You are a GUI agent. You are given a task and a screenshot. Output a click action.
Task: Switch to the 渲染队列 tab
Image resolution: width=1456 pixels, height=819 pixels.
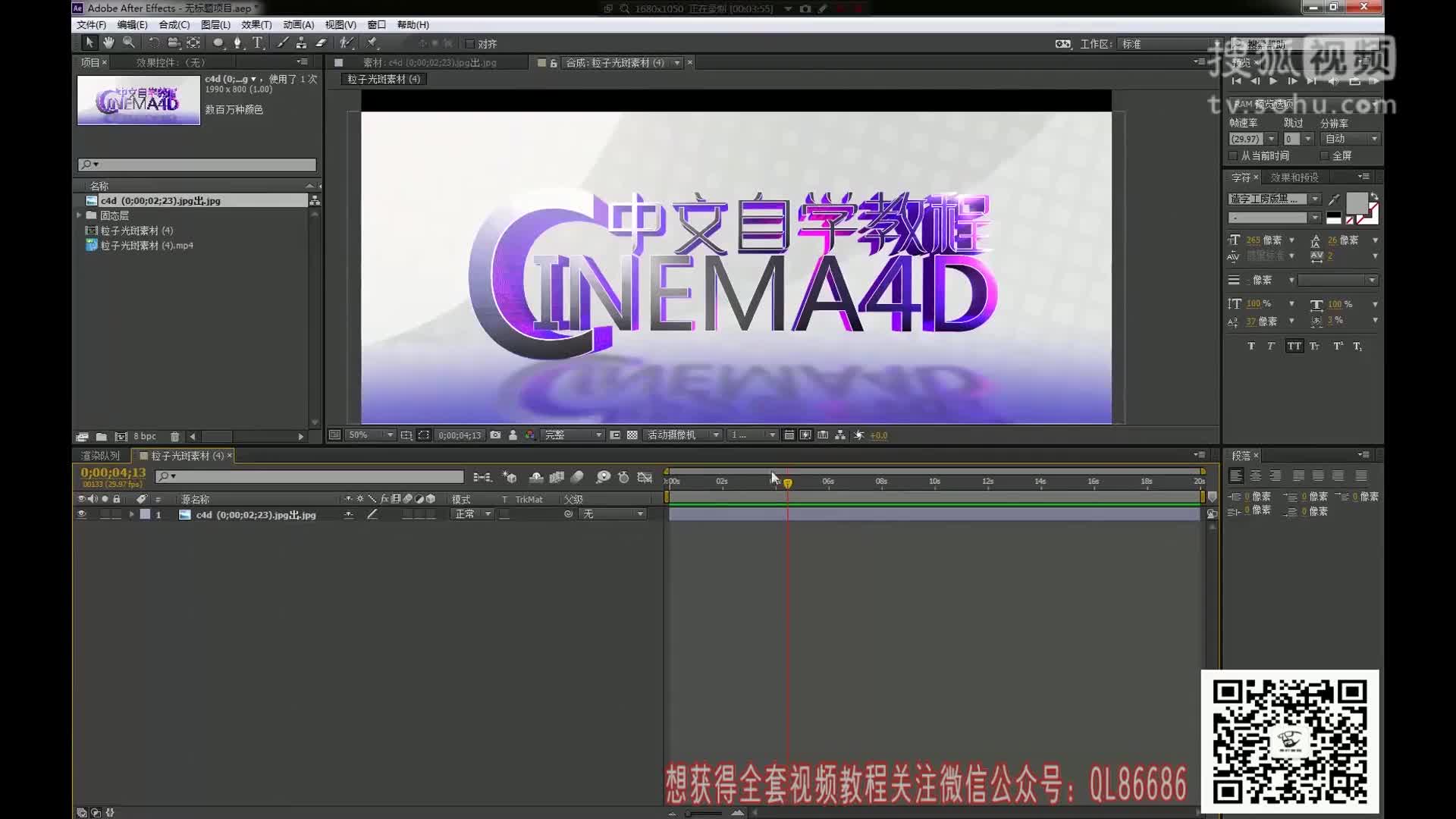(x=100, y=456)
